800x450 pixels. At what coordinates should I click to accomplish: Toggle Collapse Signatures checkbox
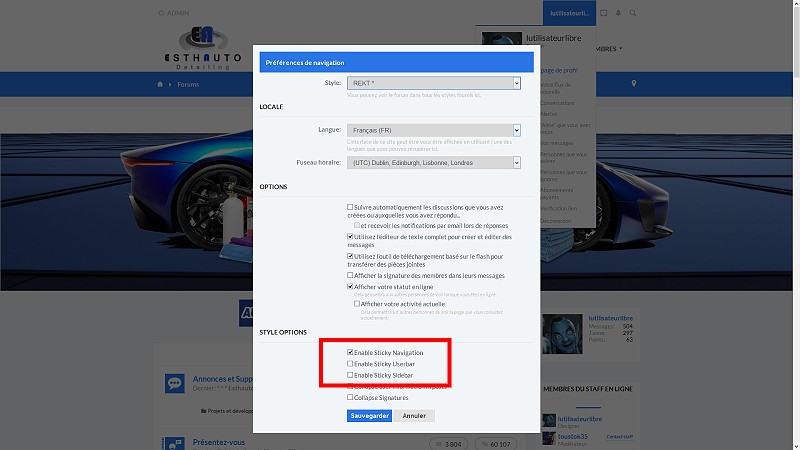(x=350, y=397)
